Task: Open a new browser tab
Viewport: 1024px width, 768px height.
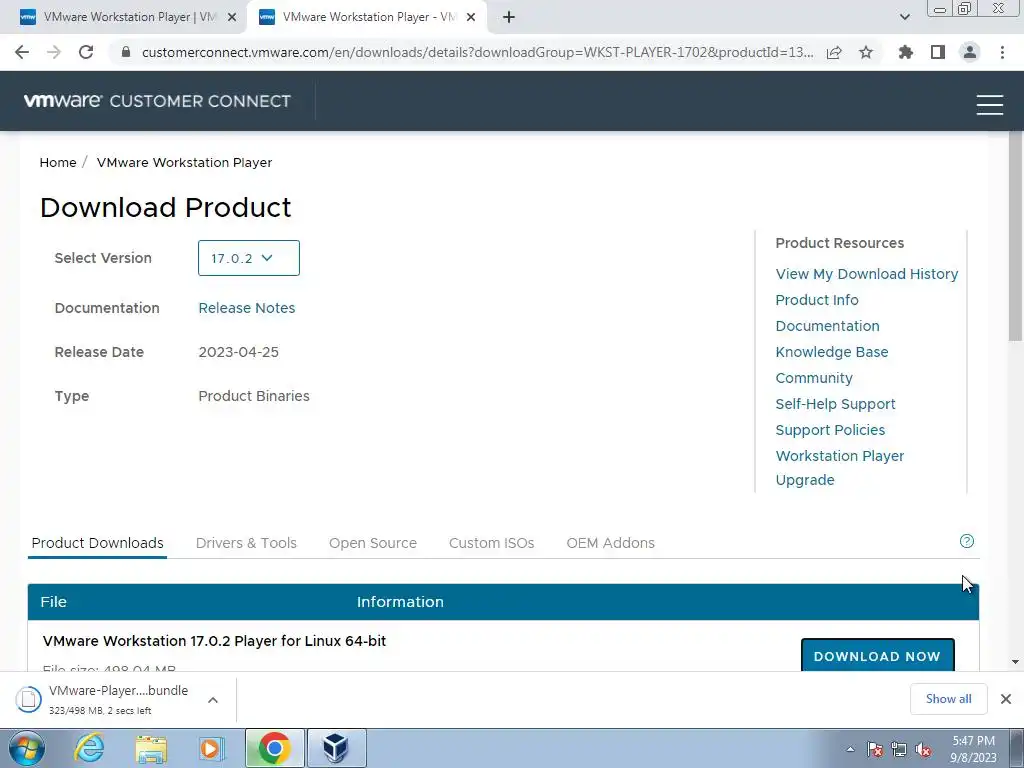Action: (x=509, y=17)
